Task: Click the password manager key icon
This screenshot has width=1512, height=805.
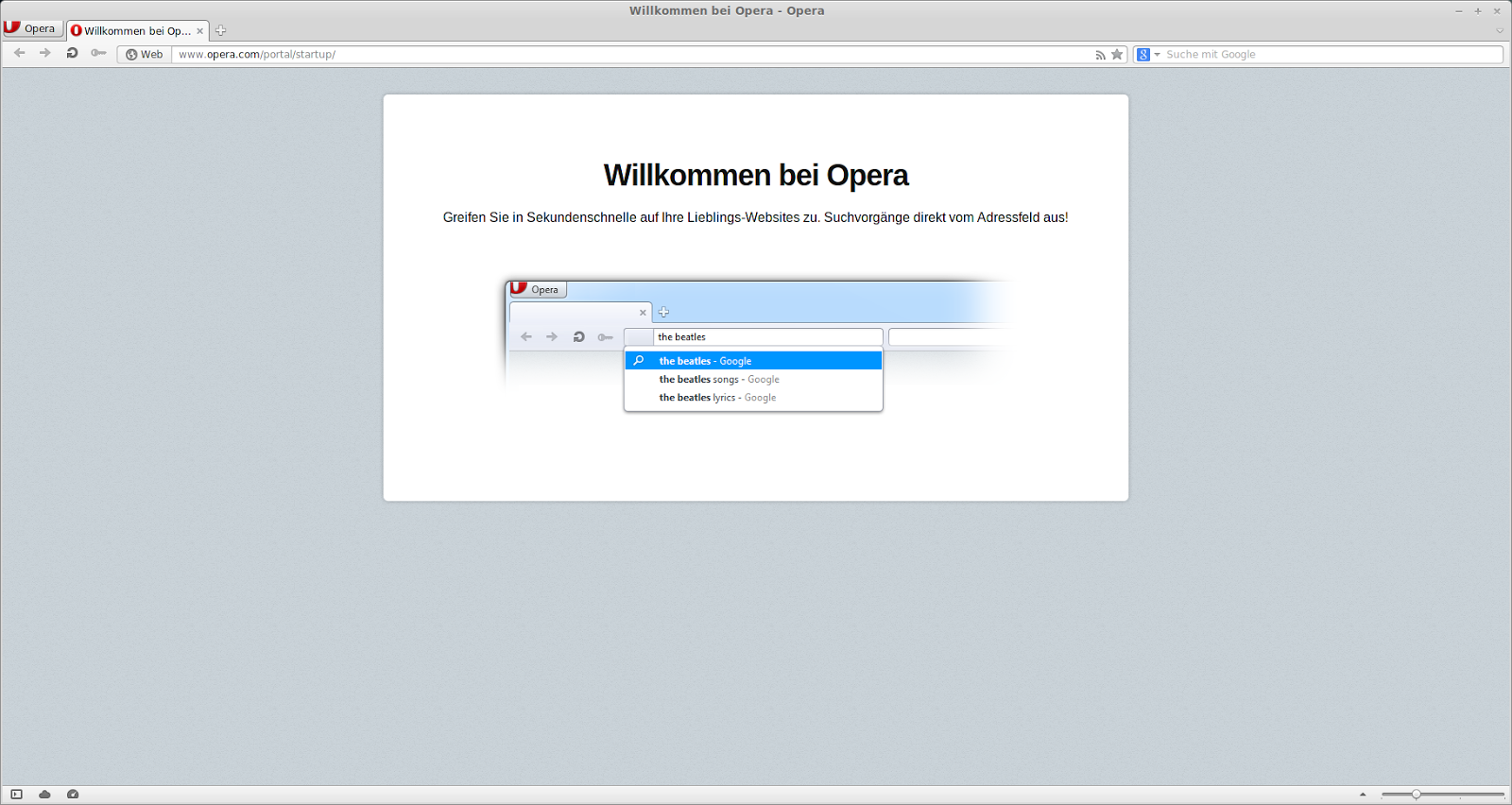Action: [98, 54]
